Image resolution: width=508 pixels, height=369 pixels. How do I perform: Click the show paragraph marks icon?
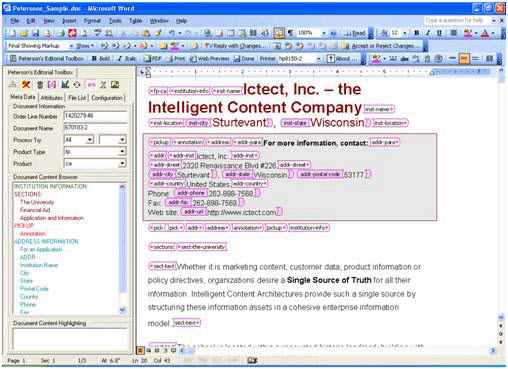pos(290,33)
